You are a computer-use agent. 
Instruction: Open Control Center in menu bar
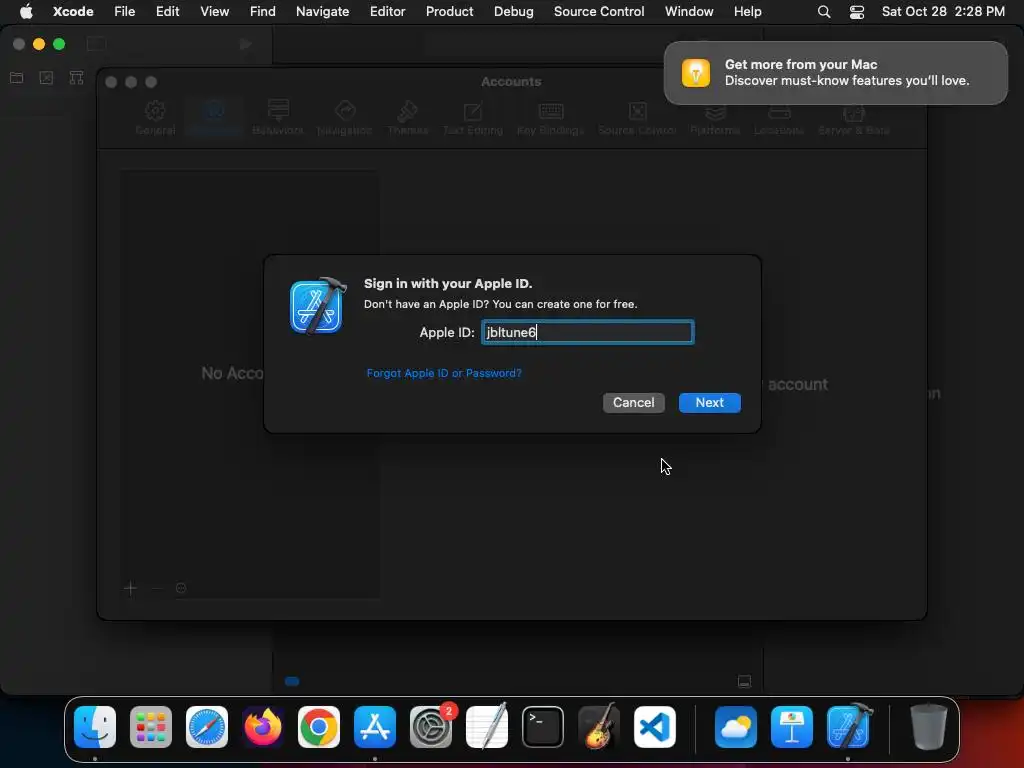click(857, 12)
